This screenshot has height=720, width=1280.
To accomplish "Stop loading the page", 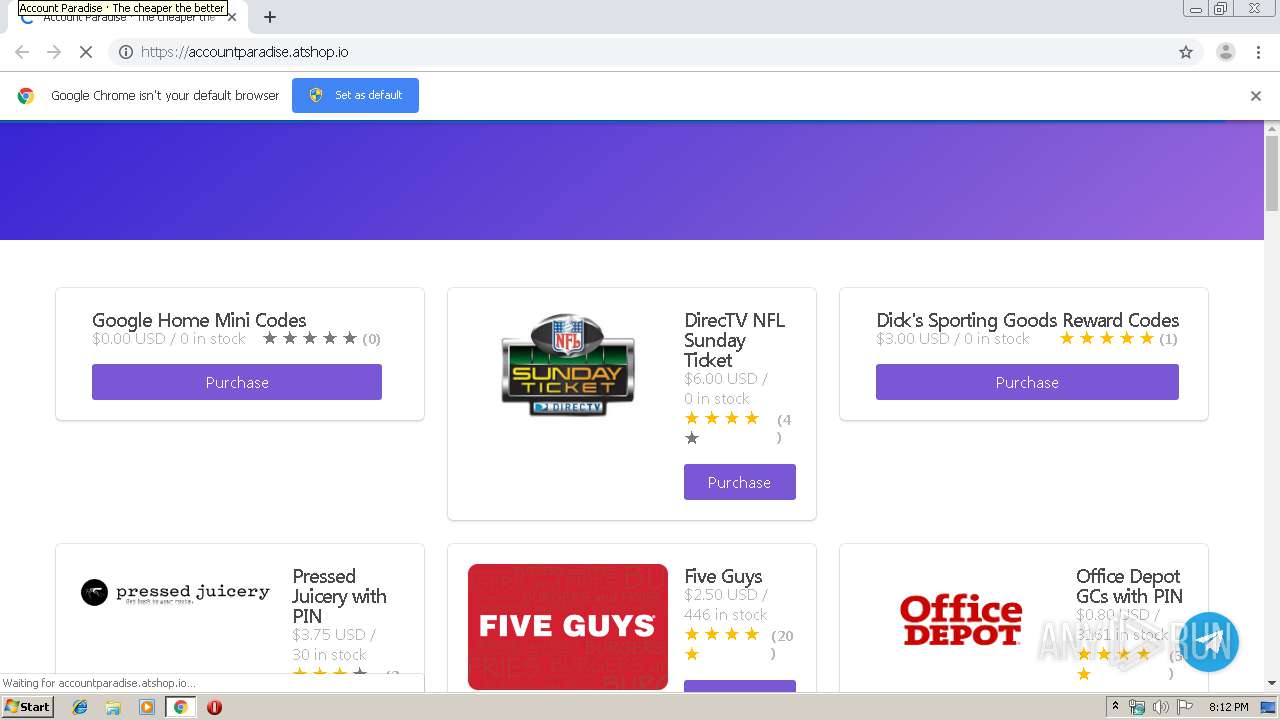I will pyautogui.click(x=86, y=52).
